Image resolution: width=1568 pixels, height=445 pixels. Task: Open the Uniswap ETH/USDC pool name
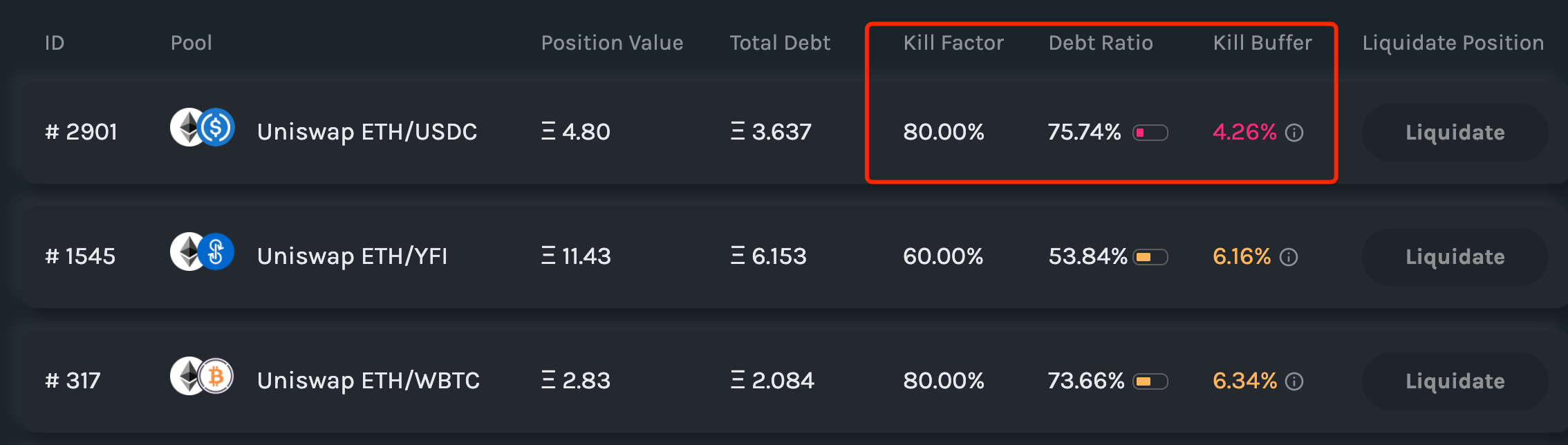367,131
